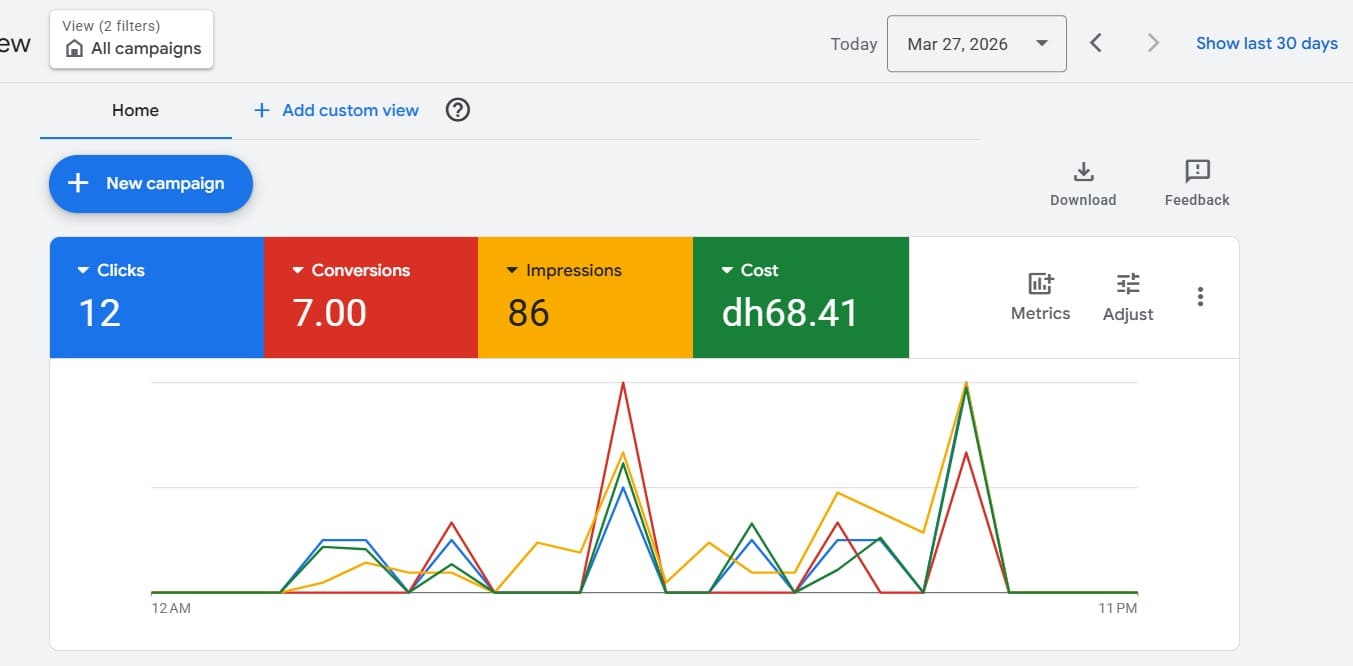Open the Mar 27, 2026 date dropdown
This screenshot has height=666, width=1353.
click(976, 44)
